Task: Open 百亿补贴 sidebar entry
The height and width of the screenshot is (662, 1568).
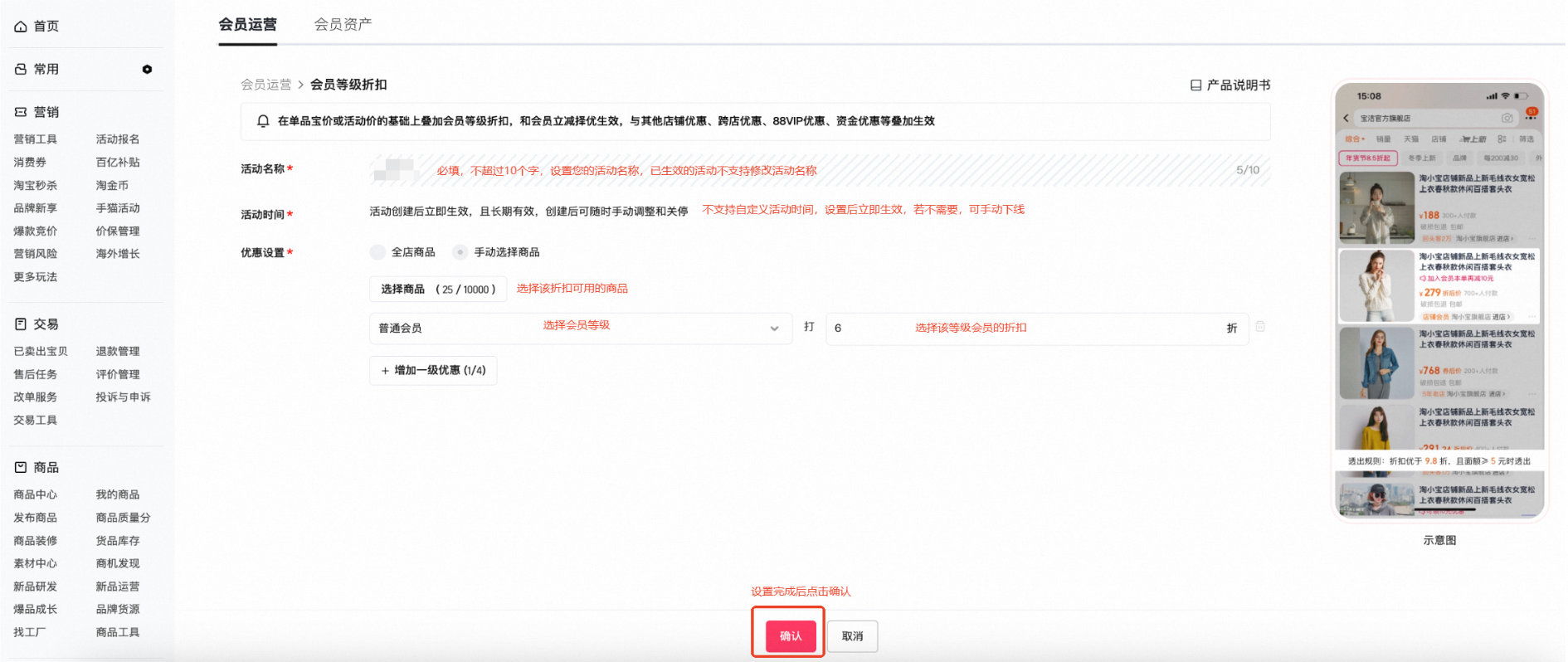Action: click(118, 163)
